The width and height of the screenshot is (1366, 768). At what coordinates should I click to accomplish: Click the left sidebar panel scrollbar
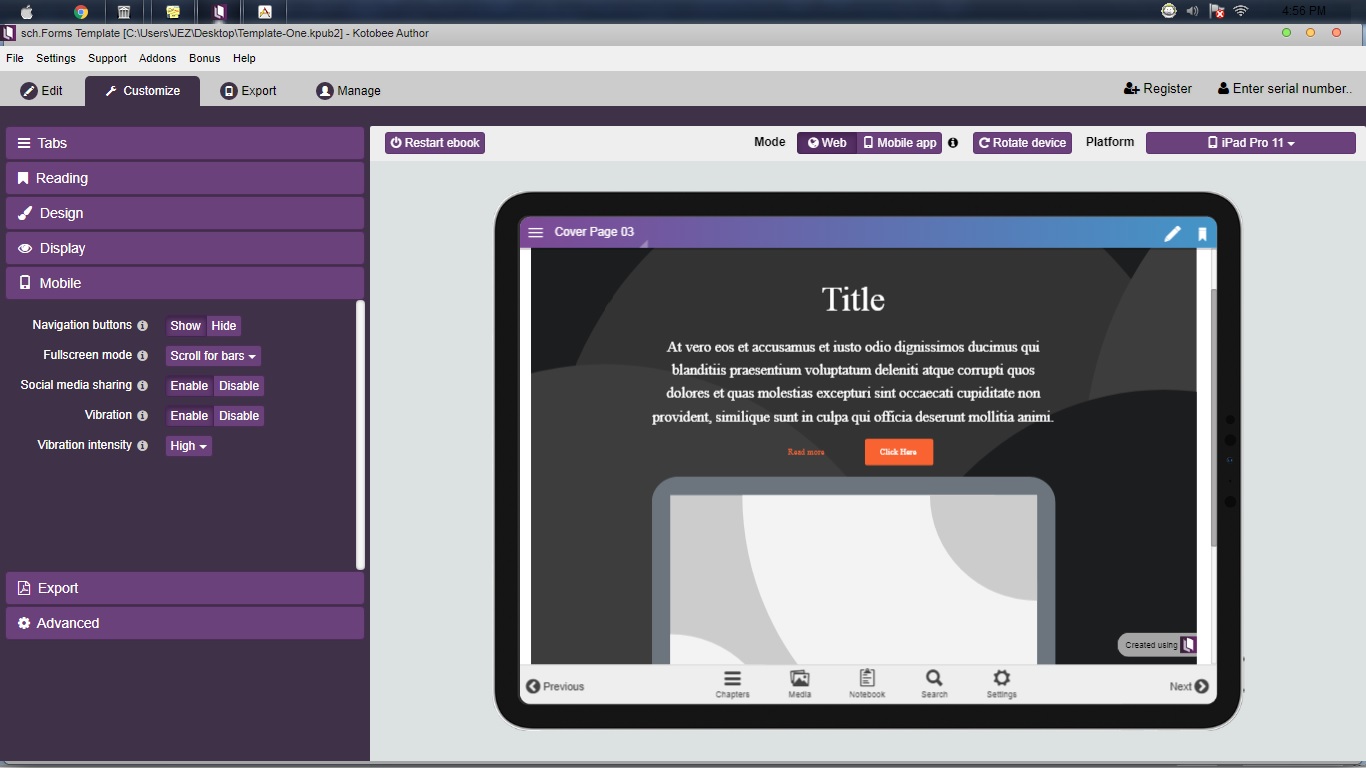(x=360, y=435)
